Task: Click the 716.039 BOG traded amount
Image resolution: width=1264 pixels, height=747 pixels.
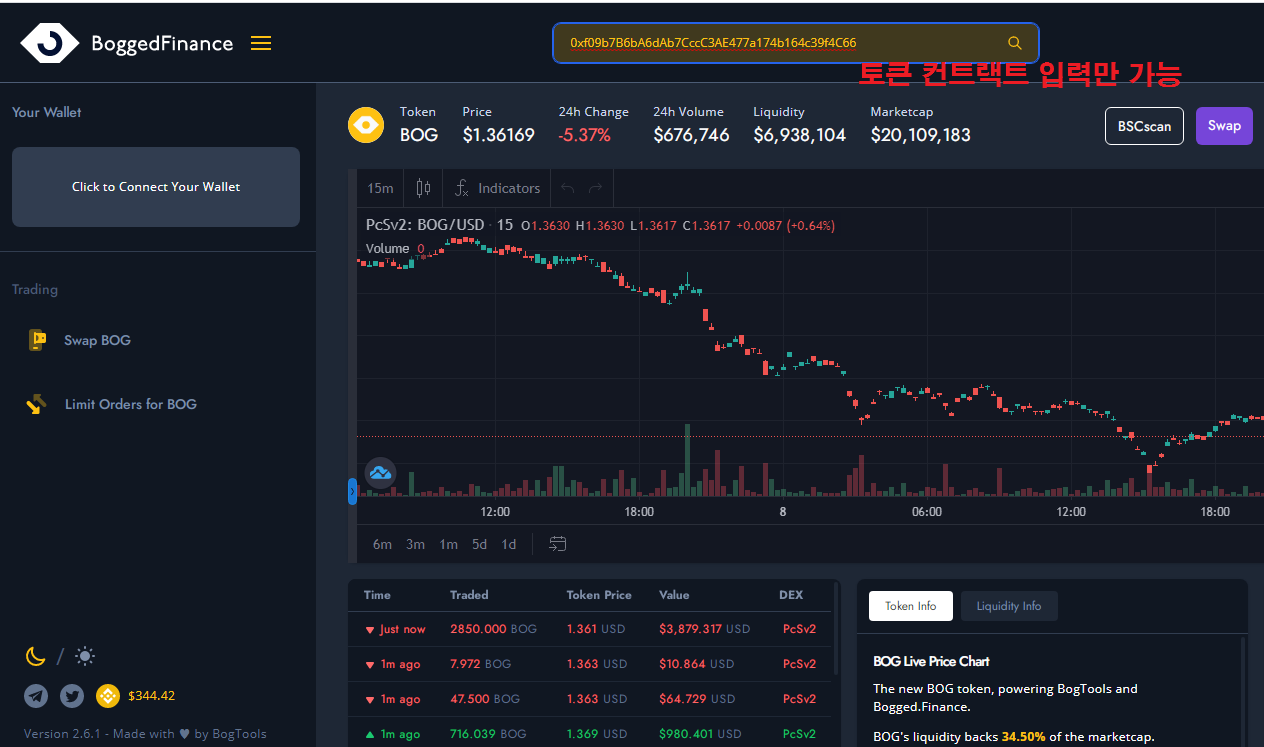Action: pyautogui.click(x=488, y=734)
